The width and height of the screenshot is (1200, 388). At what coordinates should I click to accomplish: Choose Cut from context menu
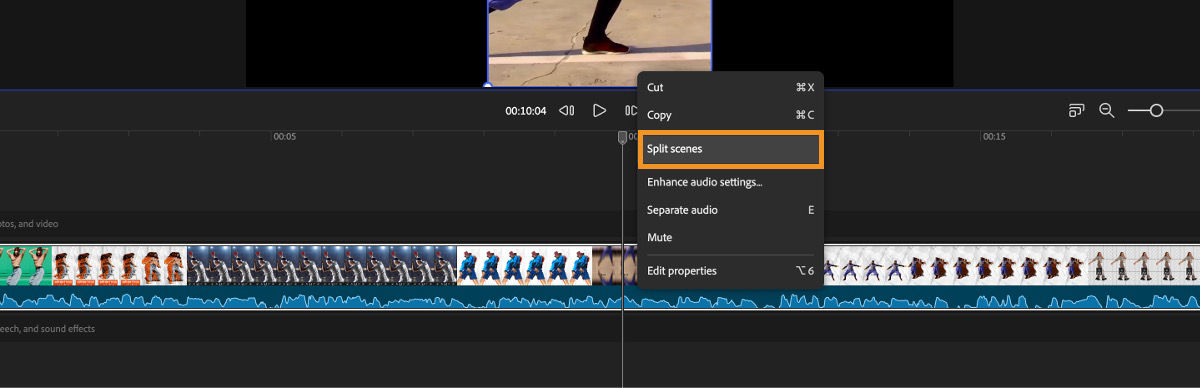[730, 87]
